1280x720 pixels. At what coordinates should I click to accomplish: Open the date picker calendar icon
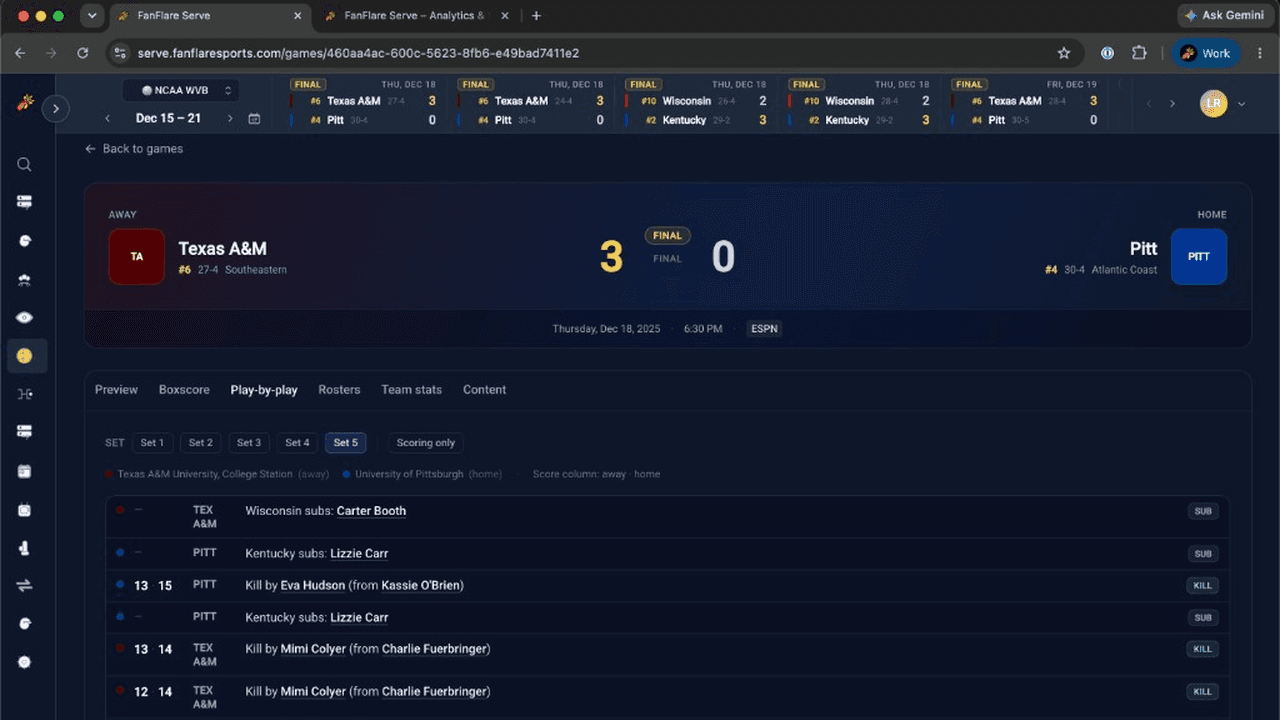click(254, 118)
